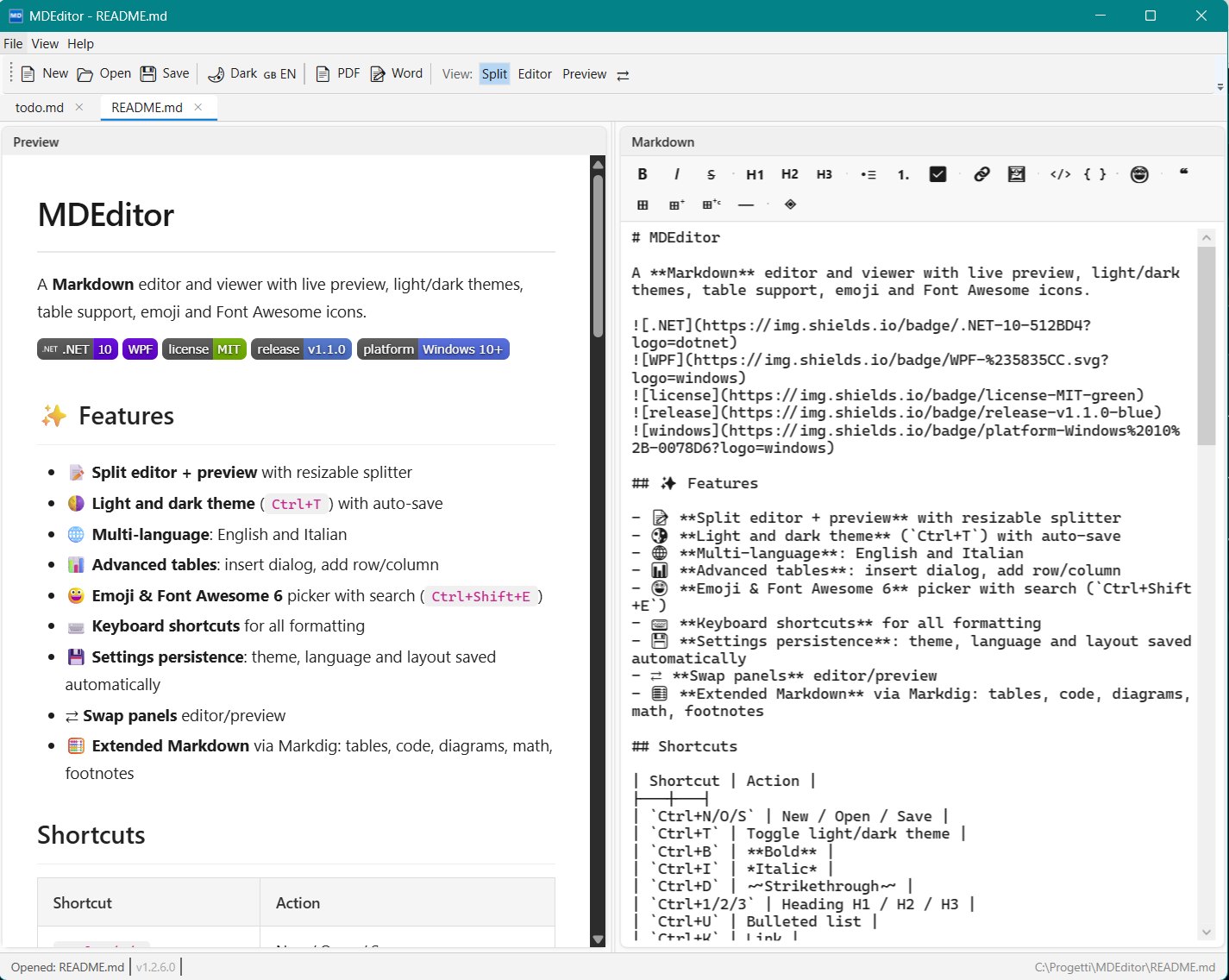Insert inline code
Image resolution: width=1229 pixels, height=980 pixels.
tap(1060, 174)
